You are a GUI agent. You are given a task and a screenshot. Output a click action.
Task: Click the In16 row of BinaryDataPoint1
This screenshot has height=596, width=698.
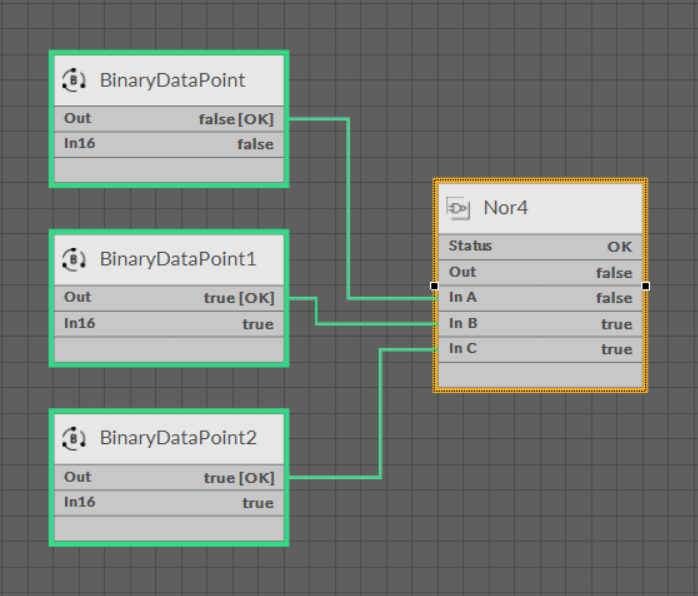[x=168, y=324]
